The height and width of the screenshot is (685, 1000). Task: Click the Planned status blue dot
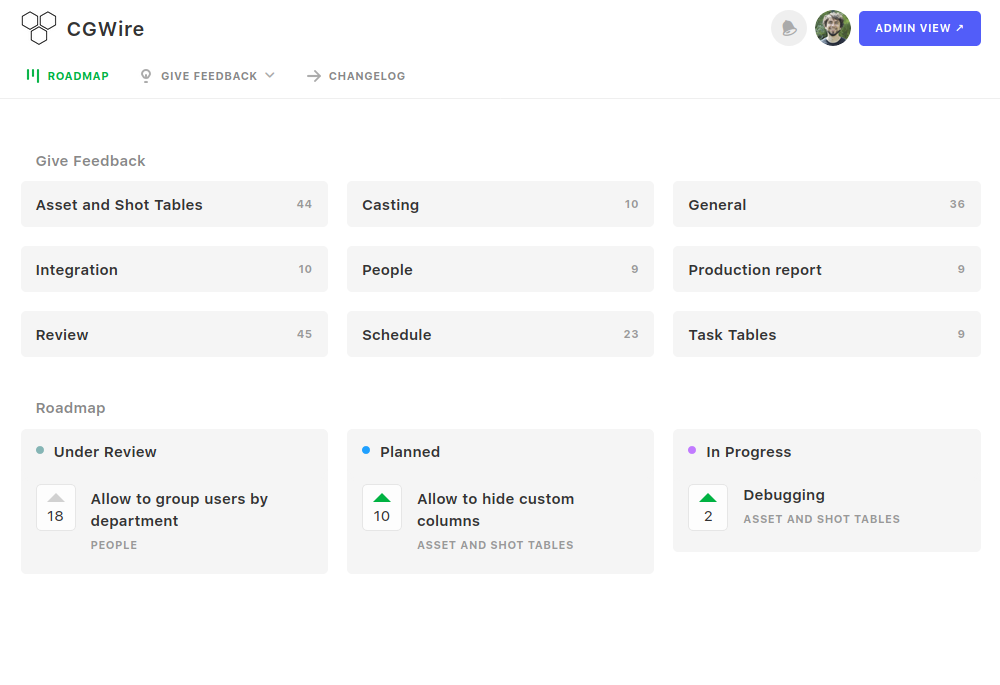coord(366,451)
